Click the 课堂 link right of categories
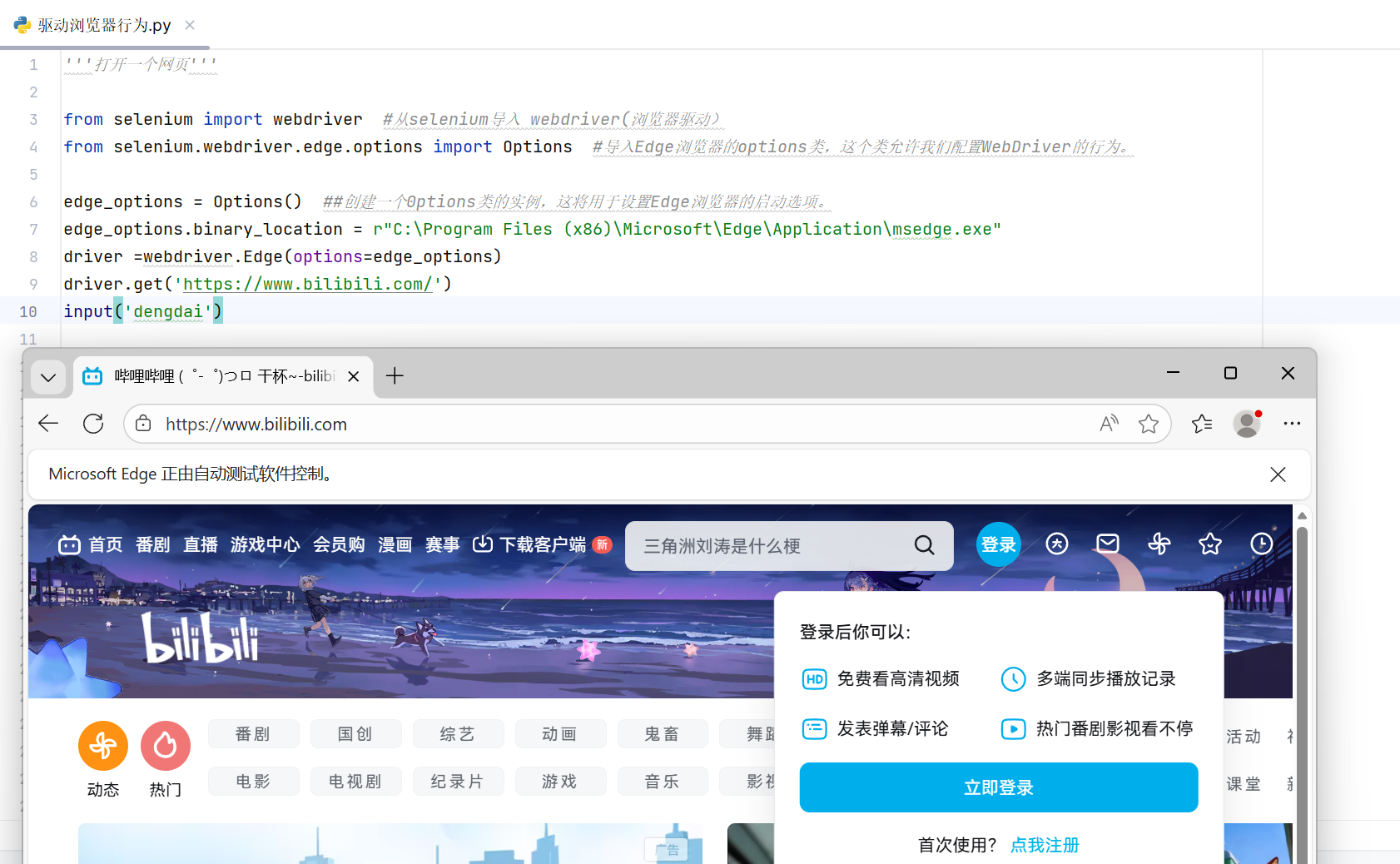The height and width of the screenshot is (864, 1400). [x=1244, y=784]
